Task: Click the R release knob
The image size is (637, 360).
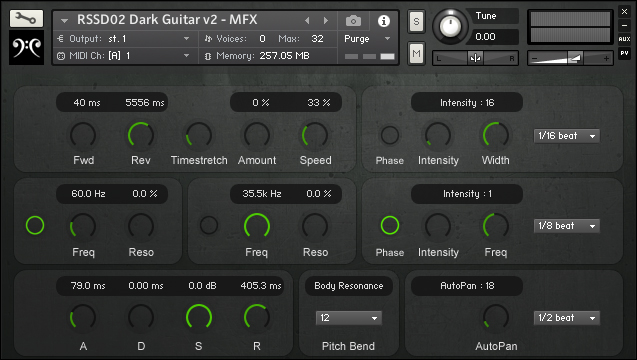Action: coord(257,317)
